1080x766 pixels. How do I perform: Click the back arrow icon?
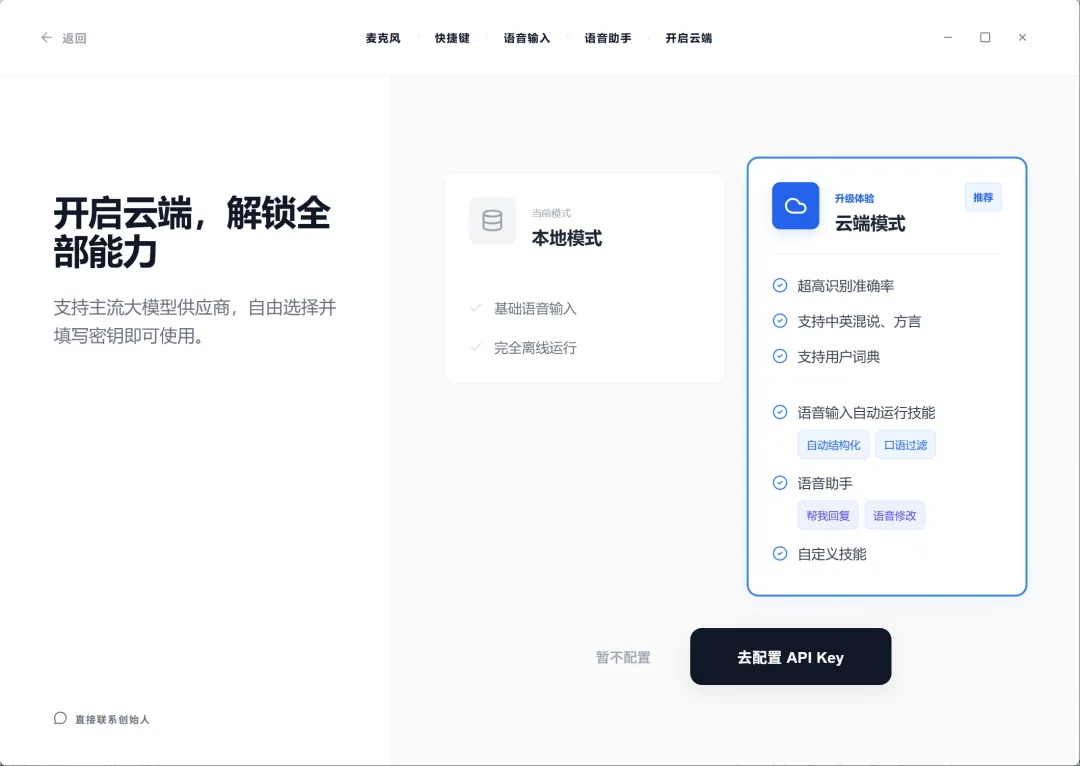coord(46,38)
